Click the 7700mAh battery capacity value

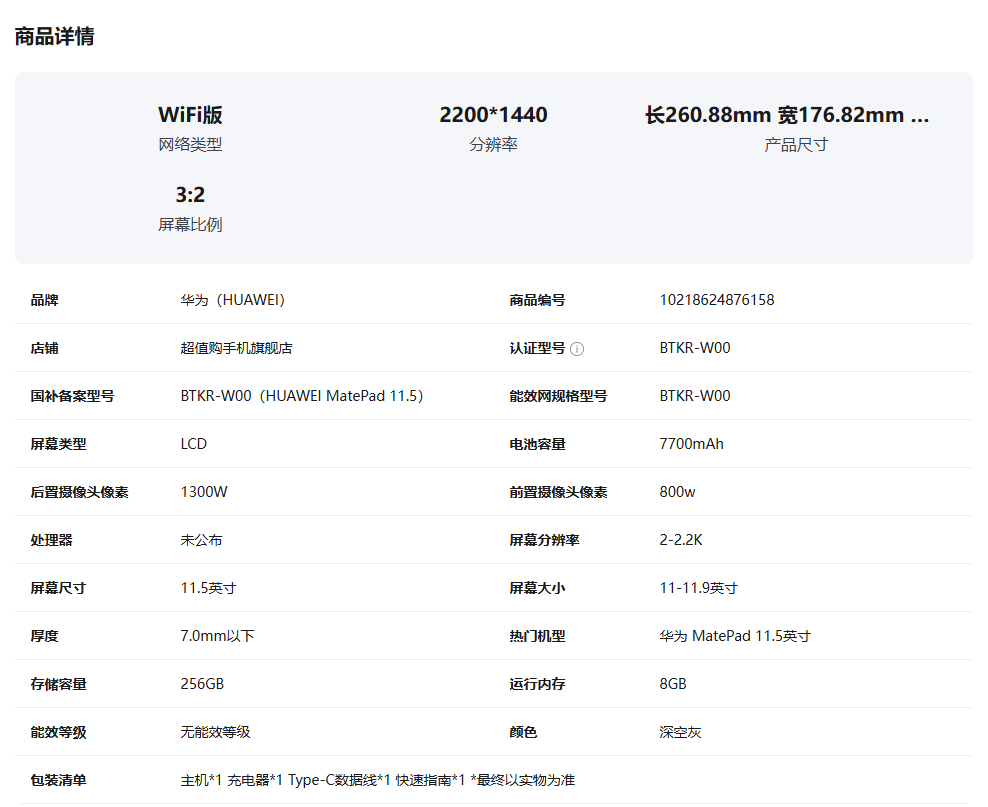tap(691, 444)
